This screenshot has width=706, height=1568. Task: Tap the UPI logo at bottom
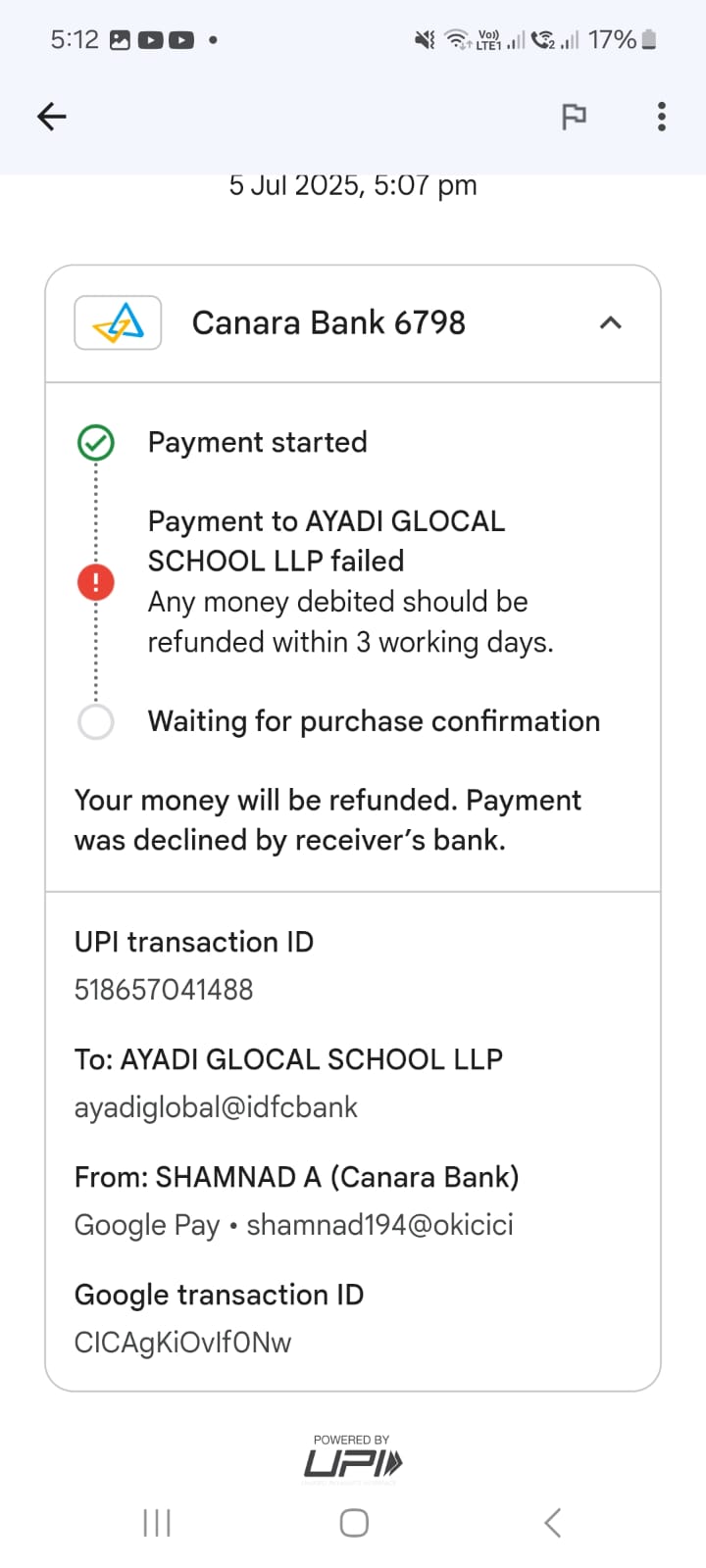click(x=353, y=1460)
